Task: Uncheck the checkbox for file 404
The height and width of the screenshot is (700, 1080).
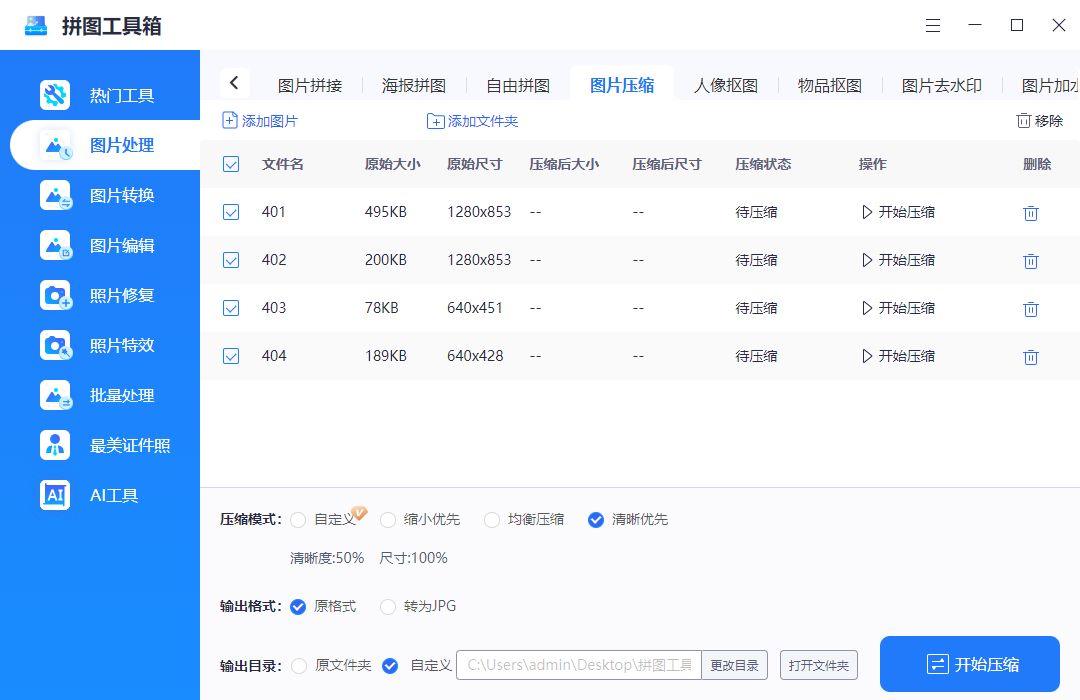Action: 231,356
